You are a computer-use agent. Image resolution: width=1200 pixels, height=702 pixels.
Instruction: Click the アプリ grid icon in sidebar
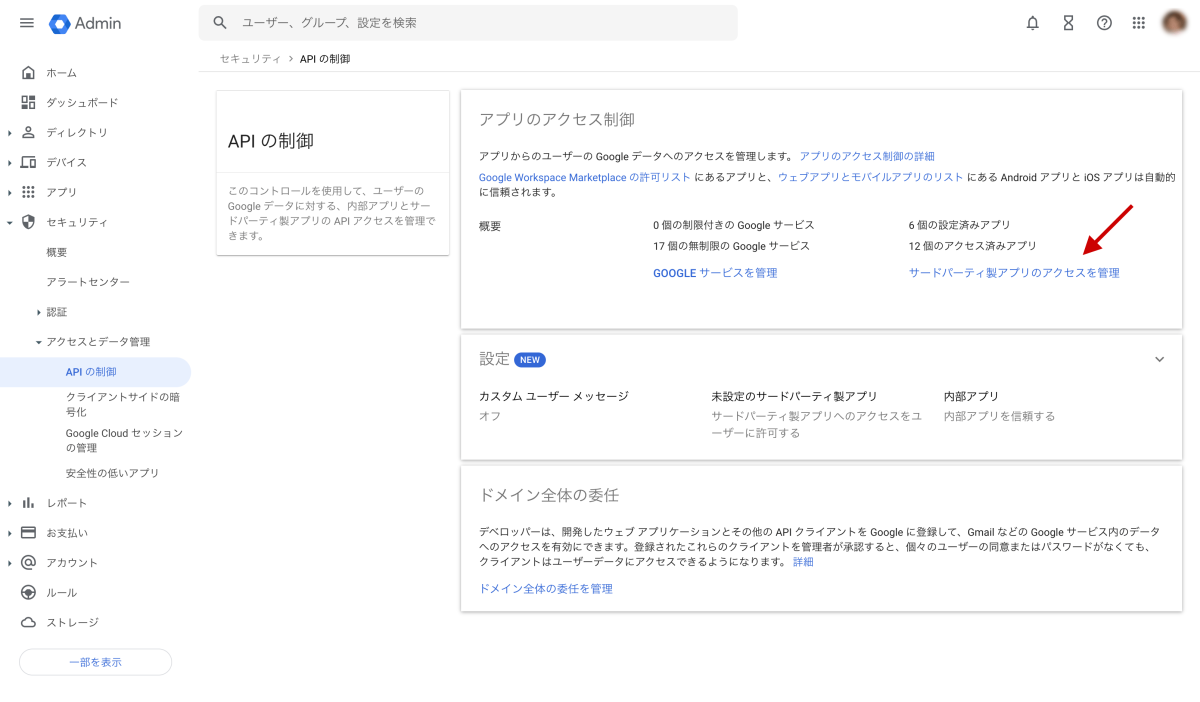click(x=28, y=192)
